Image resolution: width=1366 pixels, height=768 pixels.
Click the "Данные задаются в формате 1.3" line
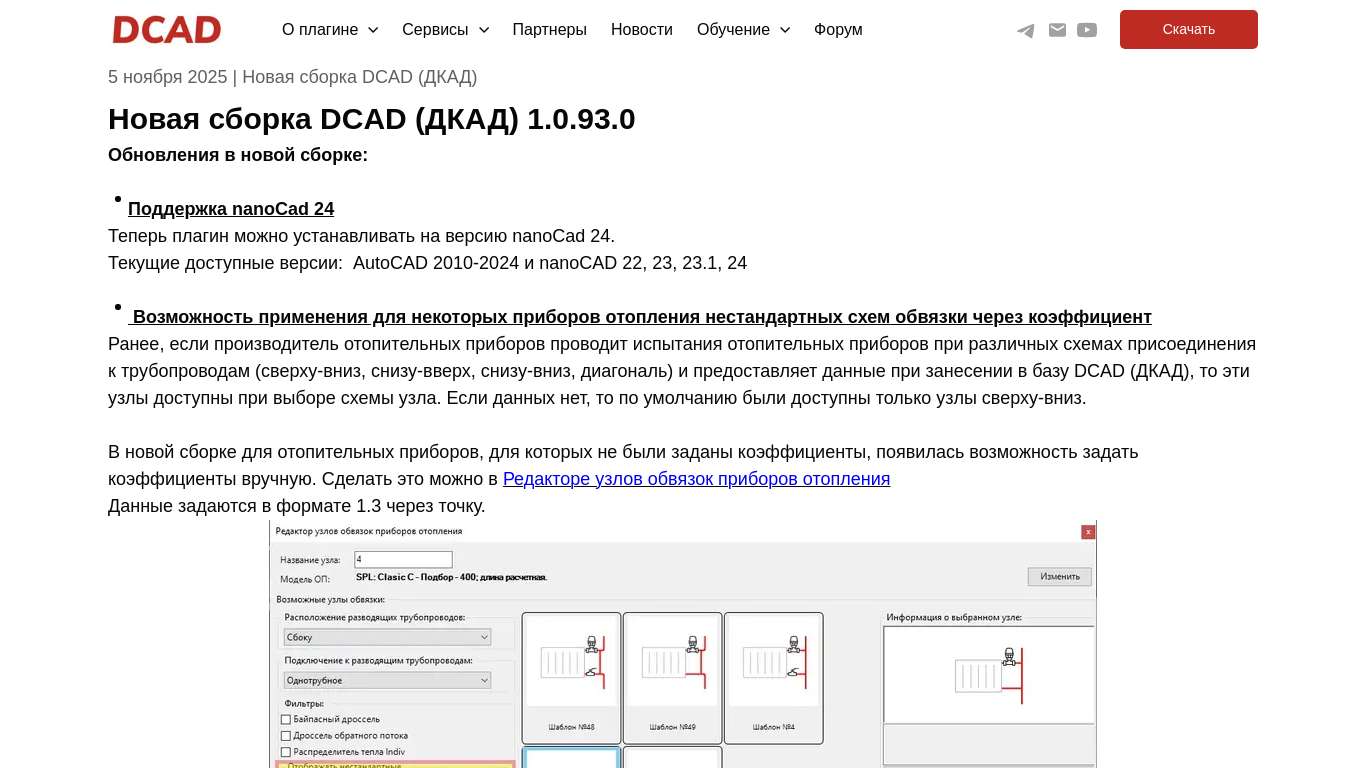tap(297, 506)
